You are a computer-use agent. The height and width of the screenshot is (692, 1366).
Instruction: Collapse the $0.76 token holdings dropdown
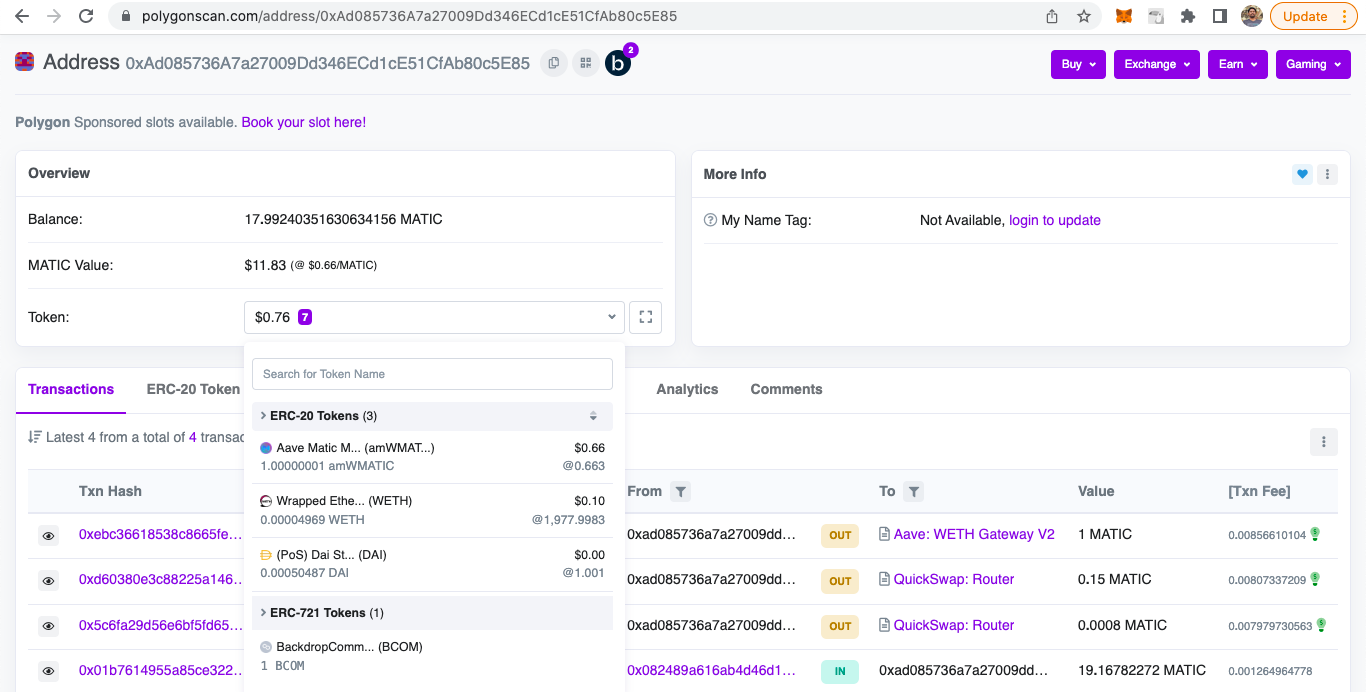434,317
